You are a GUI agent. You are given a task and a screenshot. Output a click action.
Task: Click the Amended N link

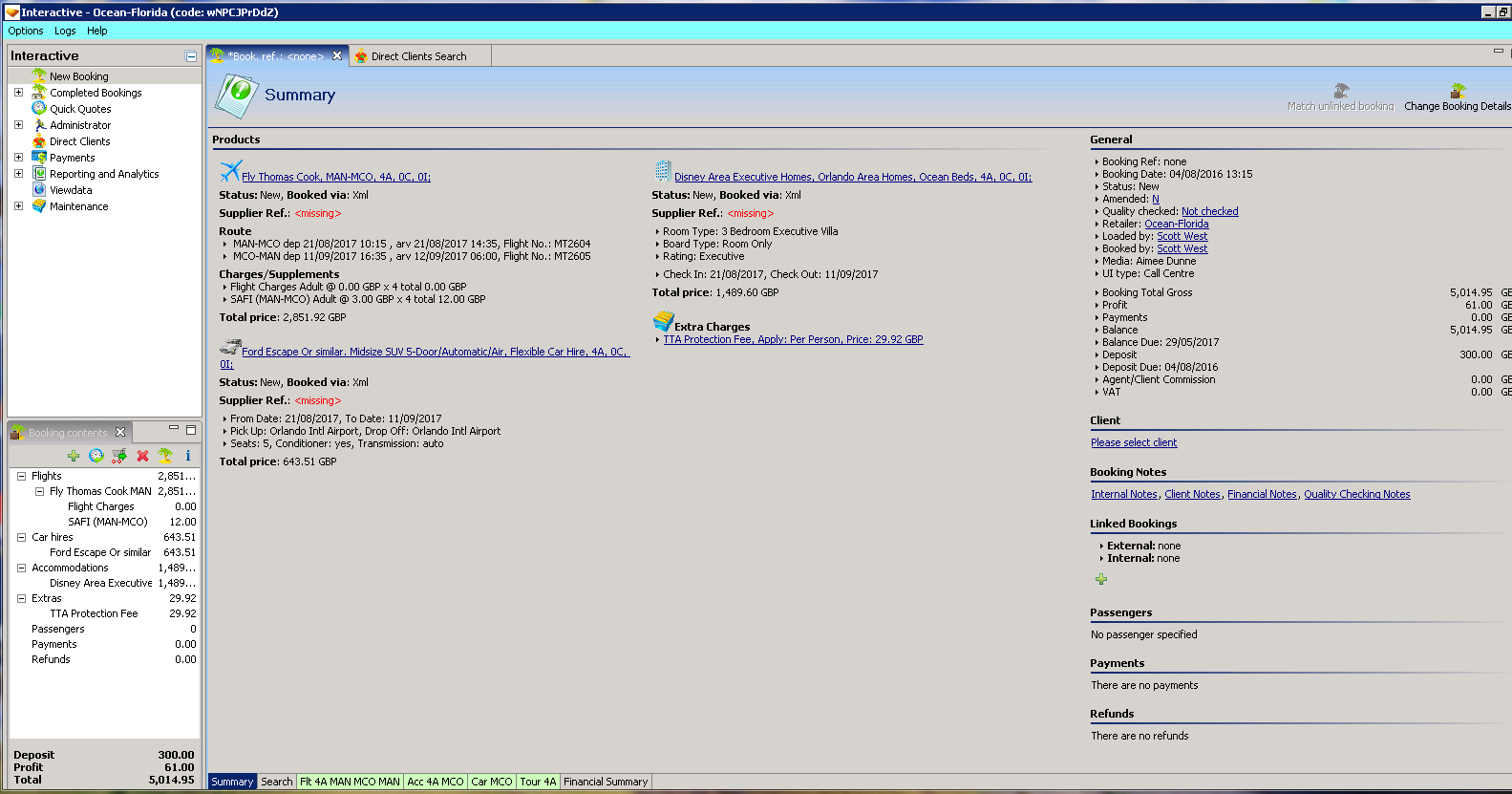[x=1156, y=199]
